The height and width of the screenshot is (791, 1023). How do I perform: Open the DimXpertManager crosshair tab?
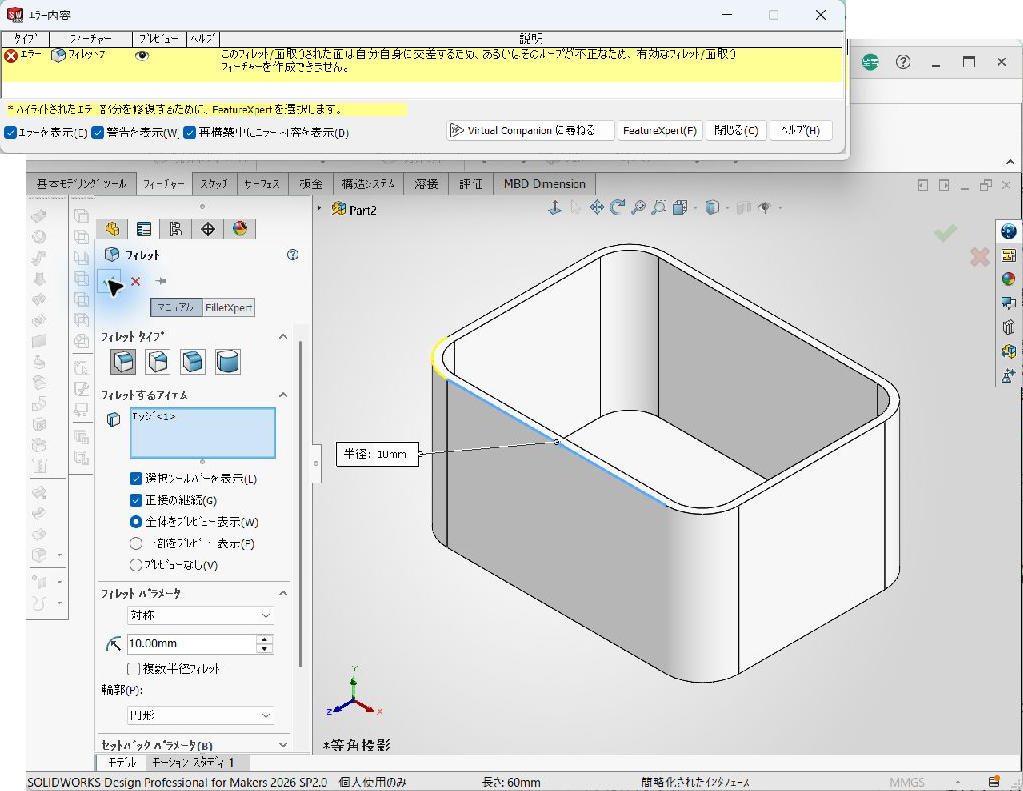[x=207, y=229]
